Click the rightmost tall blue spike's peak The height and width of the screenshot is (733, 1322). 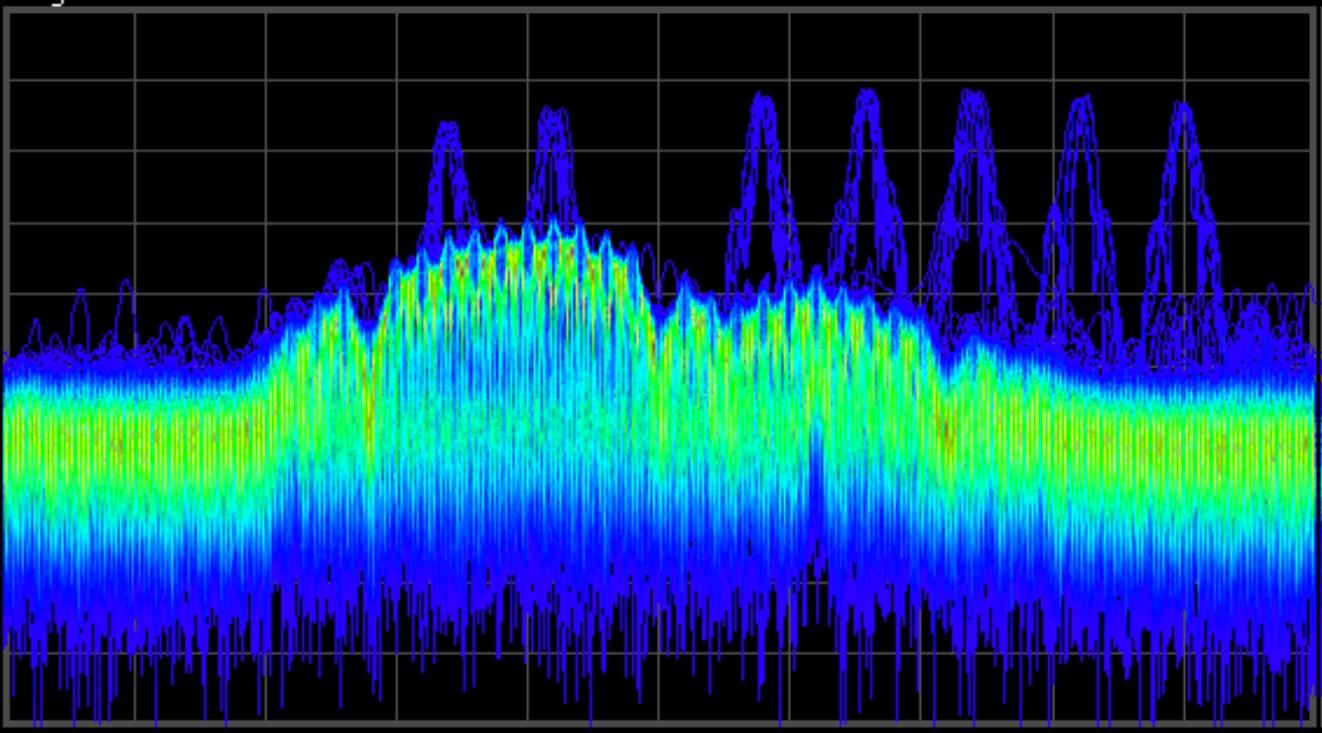1184,108
